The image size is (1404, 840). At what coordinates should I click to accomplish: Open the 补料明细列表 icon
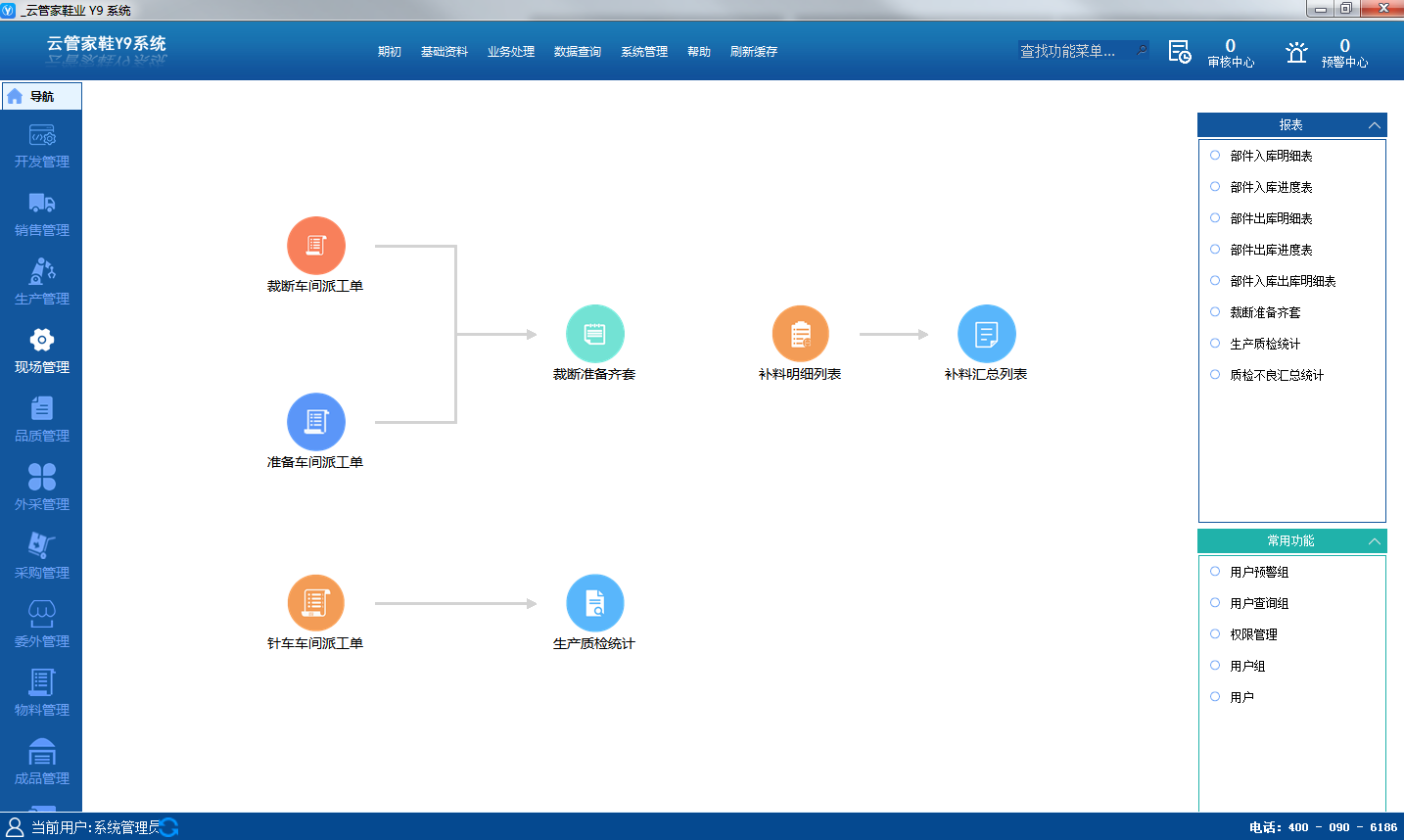click(800, 334)
